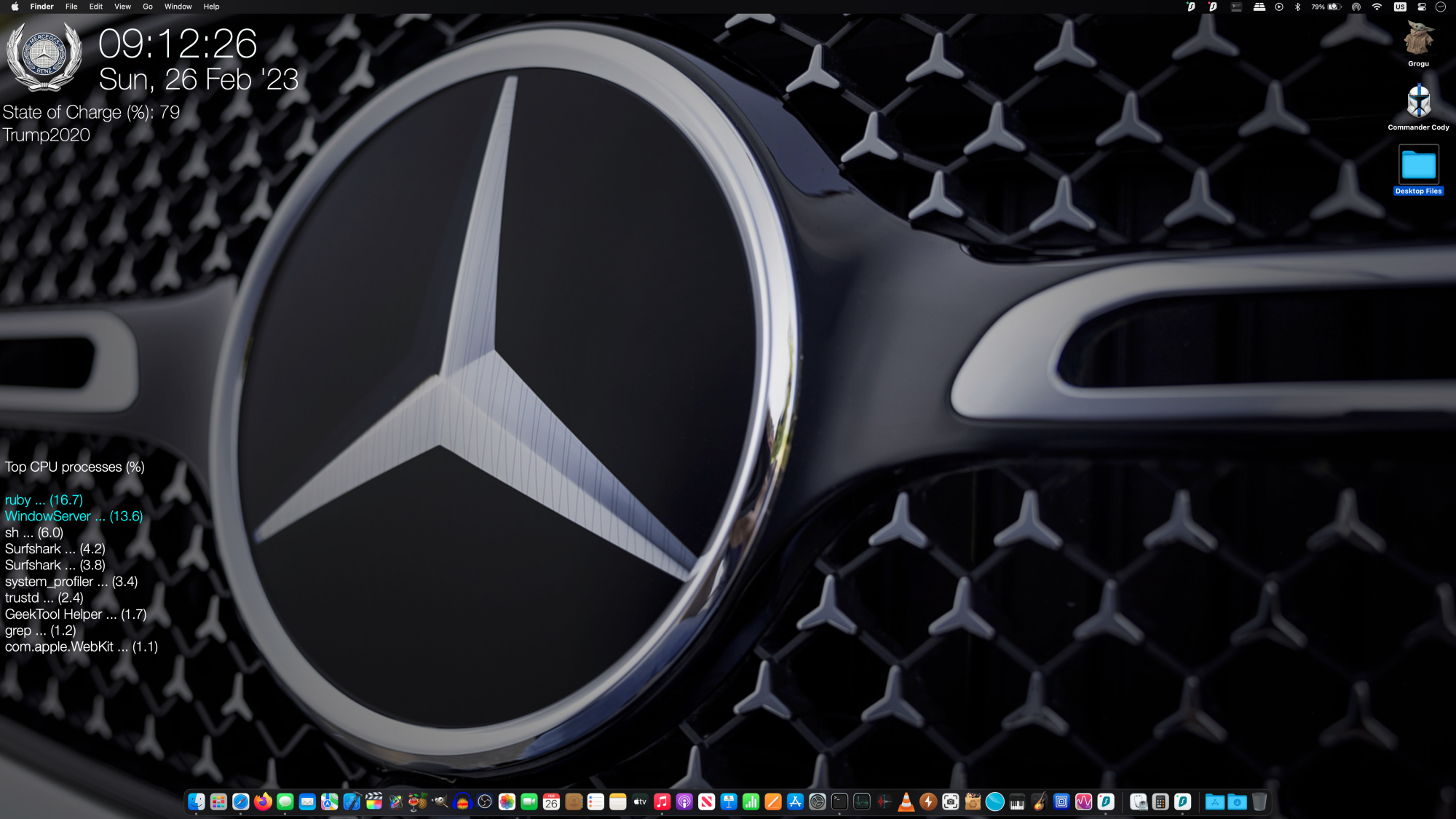Open the battery 79% status menu

click(1327, 7)
